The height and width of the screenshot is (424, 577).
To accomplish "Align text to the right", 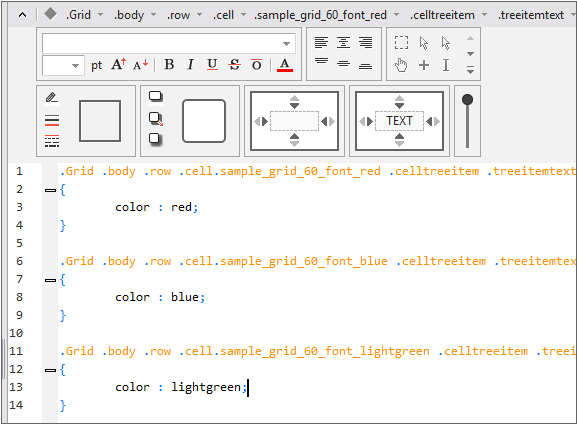I will coord(365,42).
